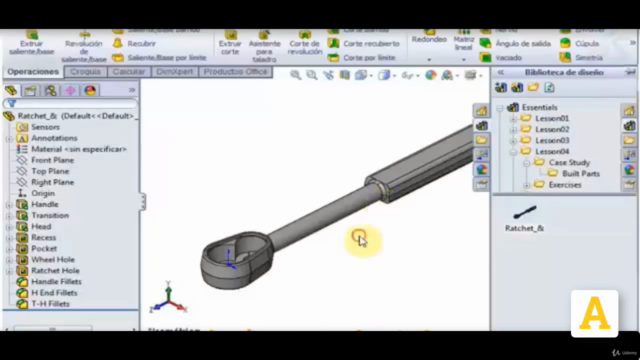Open the Redondeo dropdown arrow
This screenshot has width=640, height=360.
429,60
